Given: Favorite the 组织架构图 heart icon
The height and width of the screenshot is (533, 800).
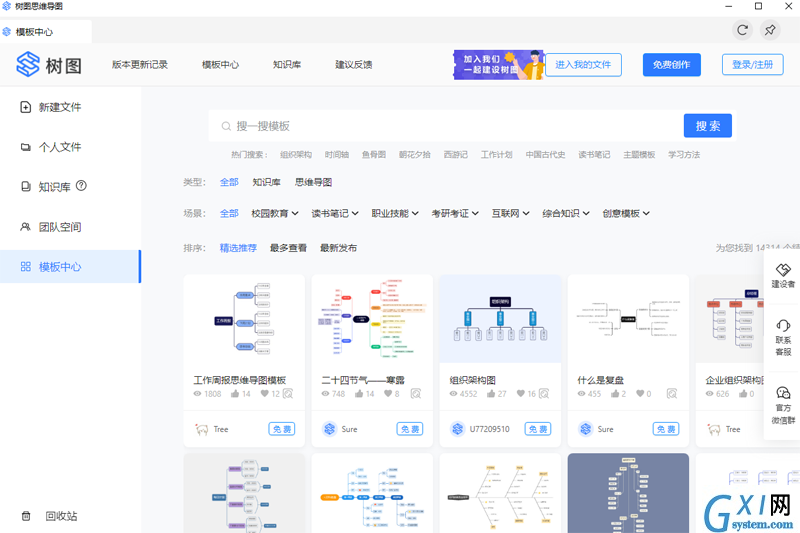Looking at the screenshot, I should (520, 393).
